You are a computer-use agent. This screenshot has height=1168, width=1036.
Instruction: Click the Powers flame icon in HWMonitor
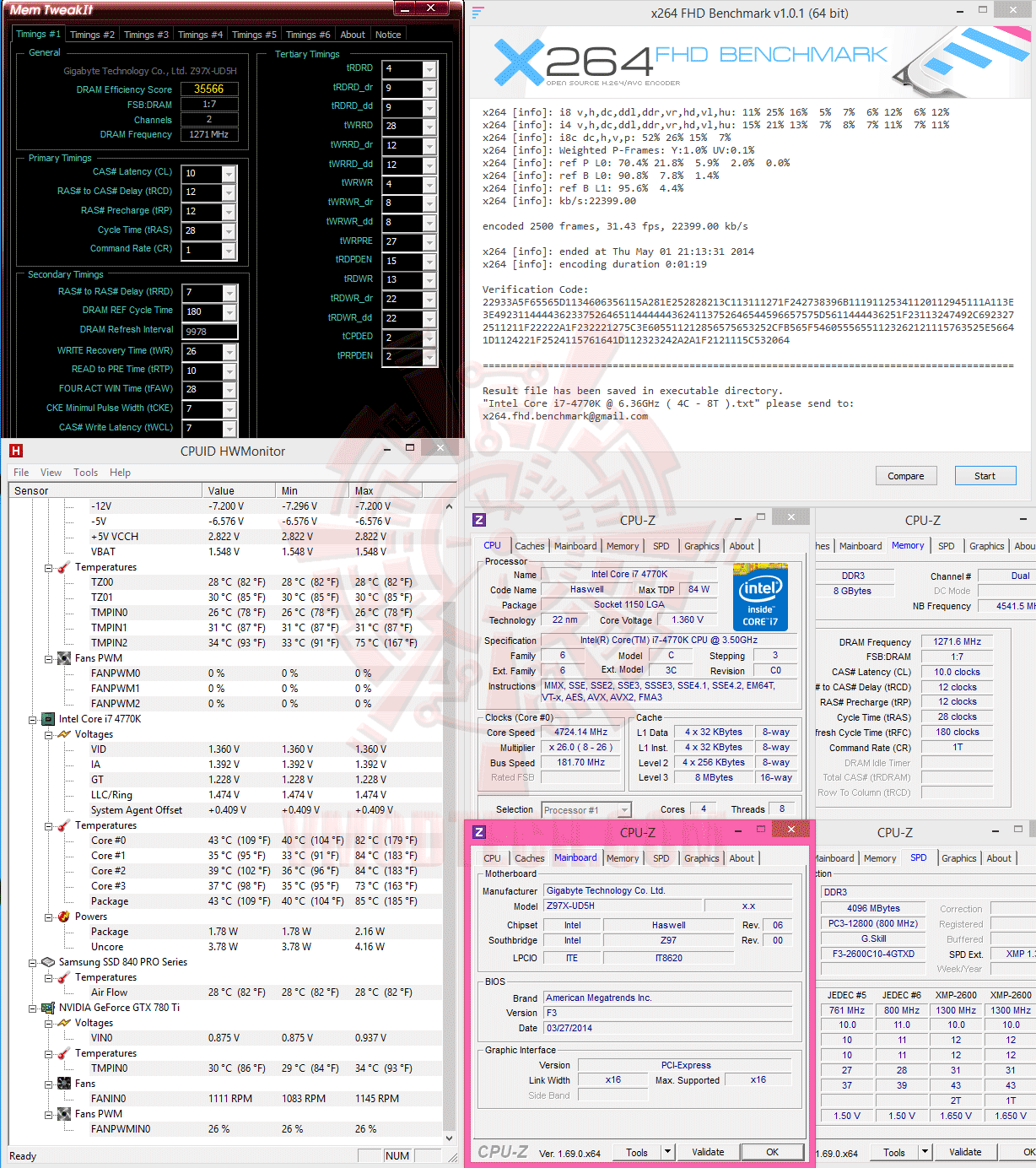pos(63,917)
